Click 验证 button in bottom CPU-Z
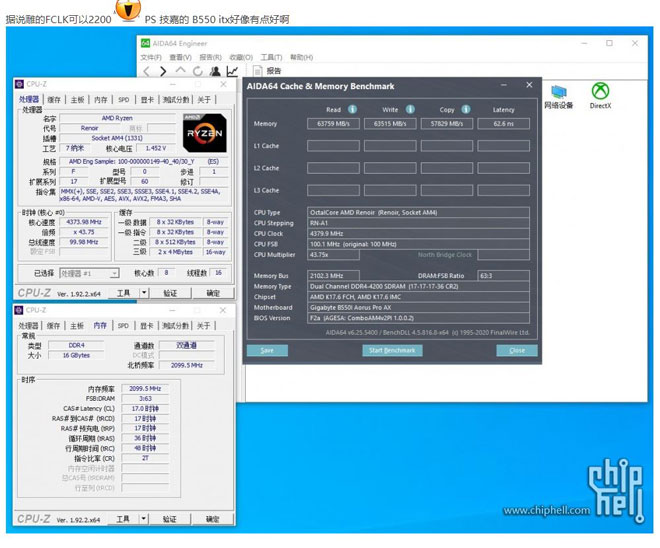The width and height of the screenshot is (660, 548). point(170,519)
